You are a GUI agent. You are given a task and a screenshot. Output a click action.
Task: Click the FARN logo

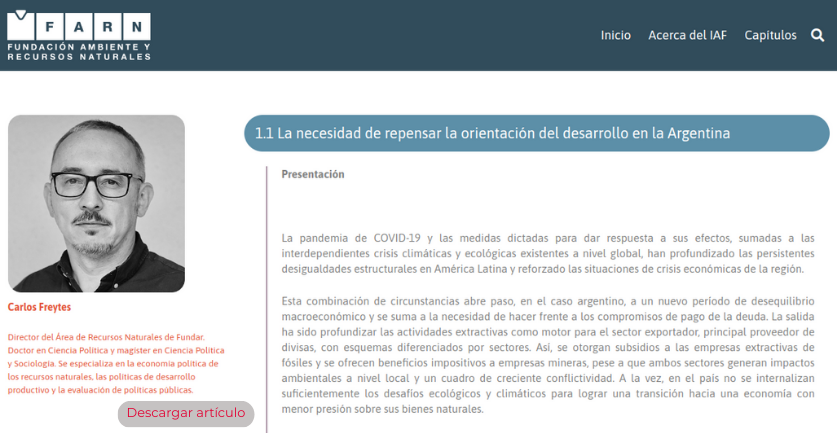tap(79, 35)
